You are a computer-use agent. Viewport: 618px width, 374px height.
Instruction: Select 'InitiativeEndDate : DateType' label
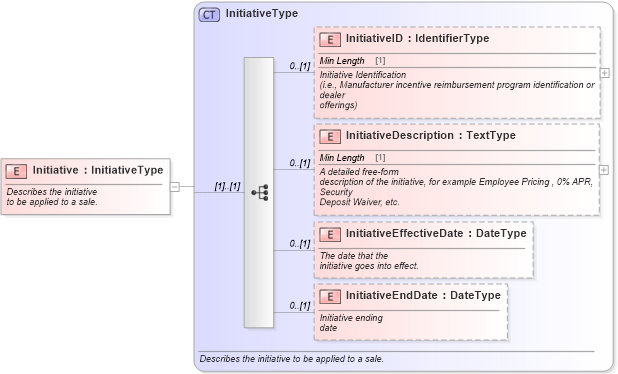coord(423,295)
